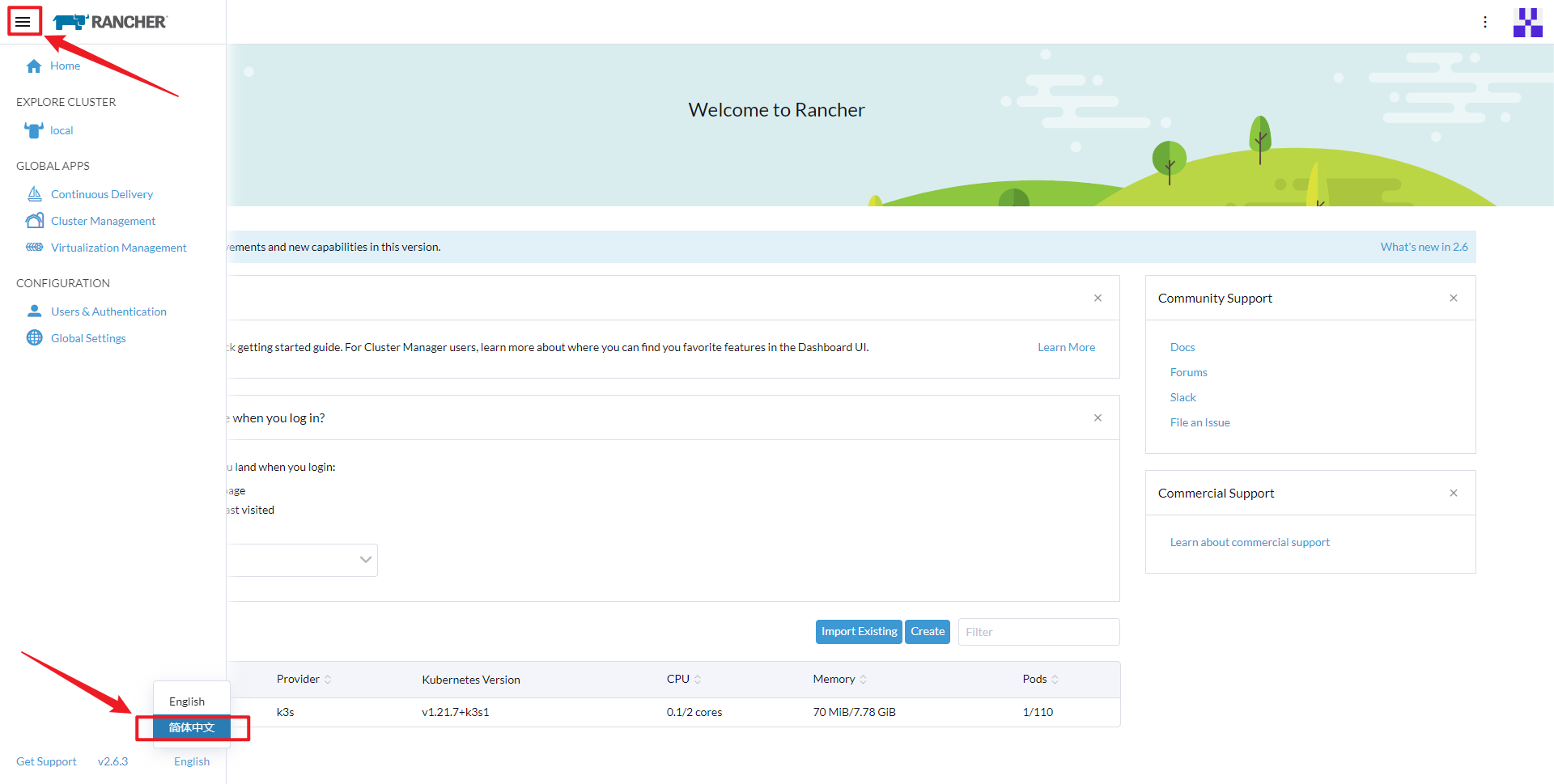This screenshot has height=784, width=1554.
Task: Toggle sorting on the Pods column
Action: tap(1038, 679)
